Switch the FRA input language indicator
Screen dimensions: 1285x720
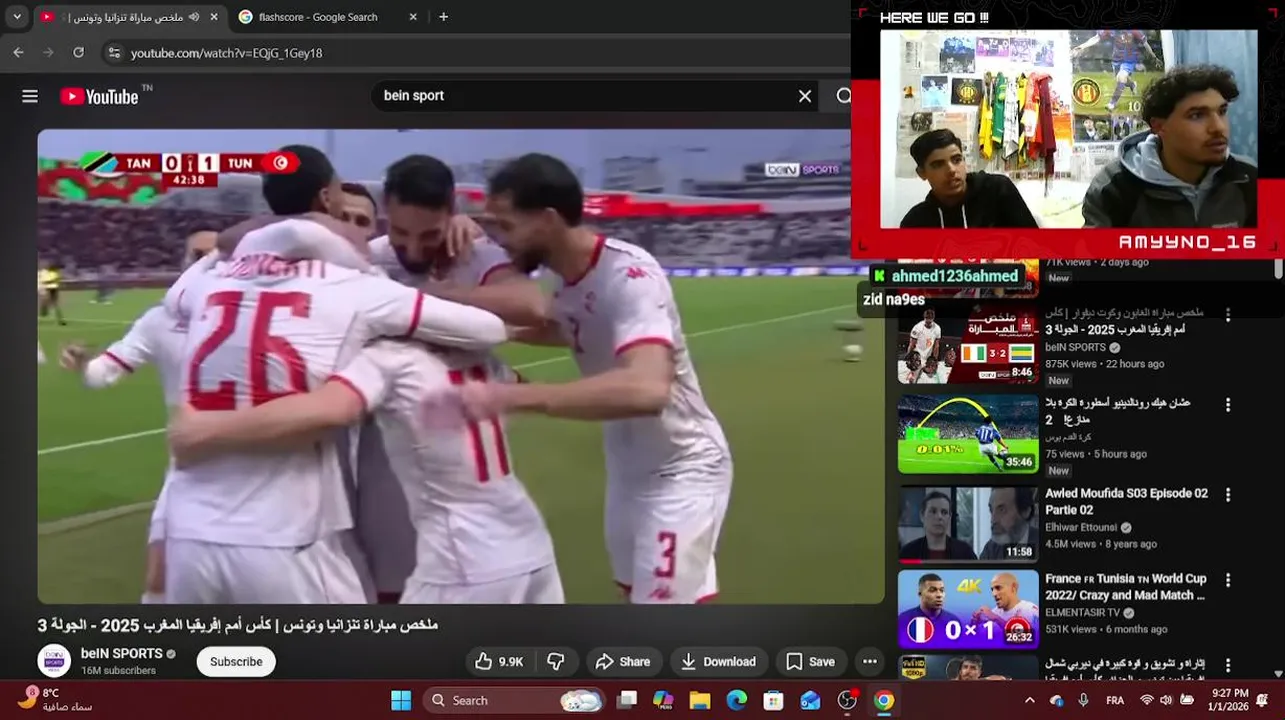(1115, 700)
